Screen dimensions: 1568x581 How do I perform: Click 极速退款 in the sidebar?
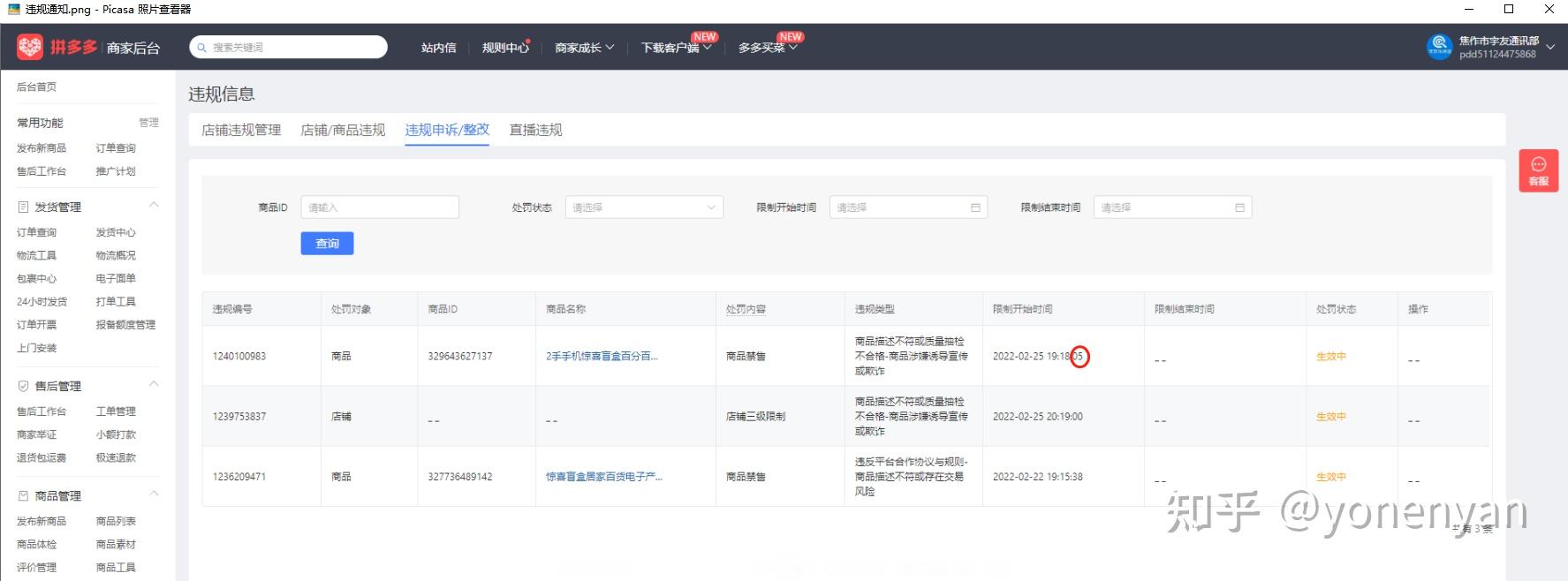(x=116, y=457)
